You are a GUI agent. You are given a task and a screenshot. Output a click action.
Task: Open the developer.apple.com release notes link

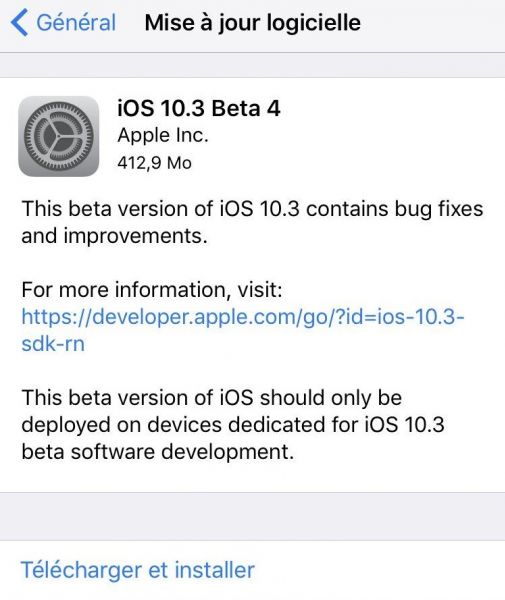[x=243, y=317]
